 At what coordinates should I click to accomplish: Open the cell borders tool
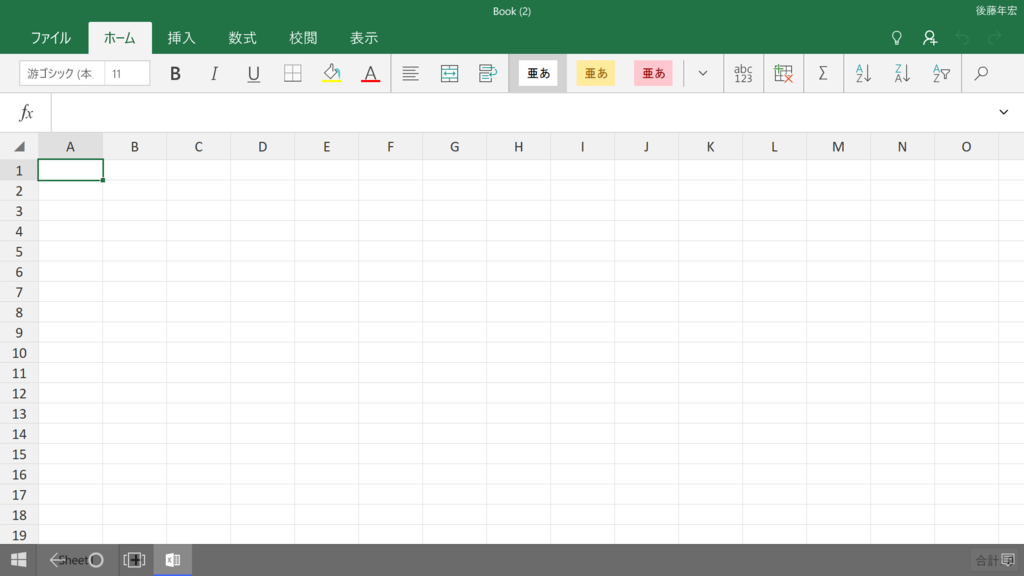coord(293,73)
